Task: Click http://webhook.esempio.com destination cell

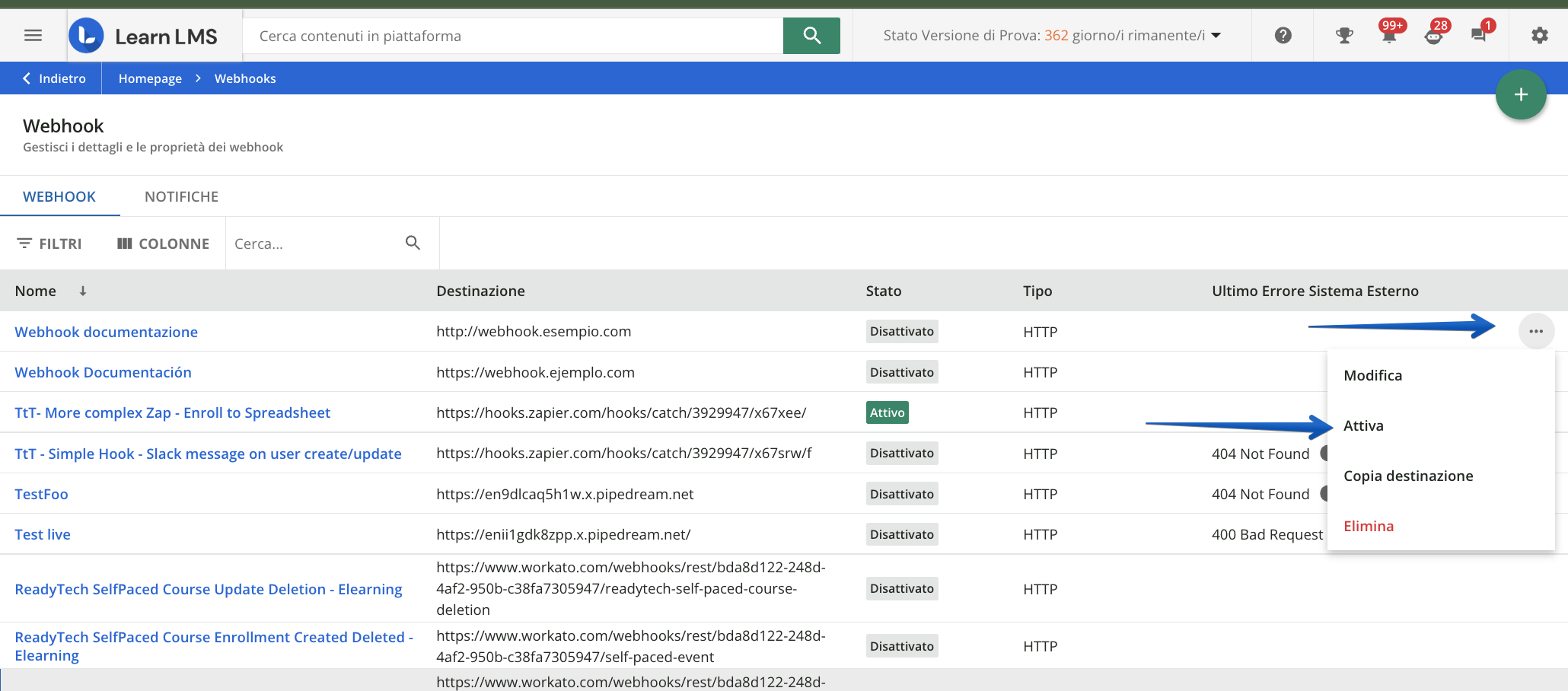Action: pos(534,331)
